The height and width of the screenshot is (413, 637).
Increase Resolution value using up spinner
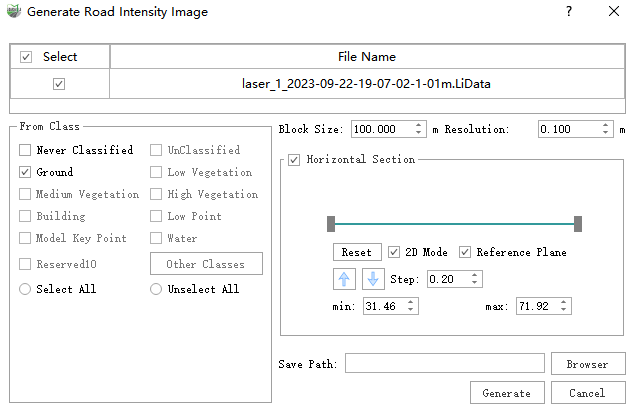(x=606, y=125)
